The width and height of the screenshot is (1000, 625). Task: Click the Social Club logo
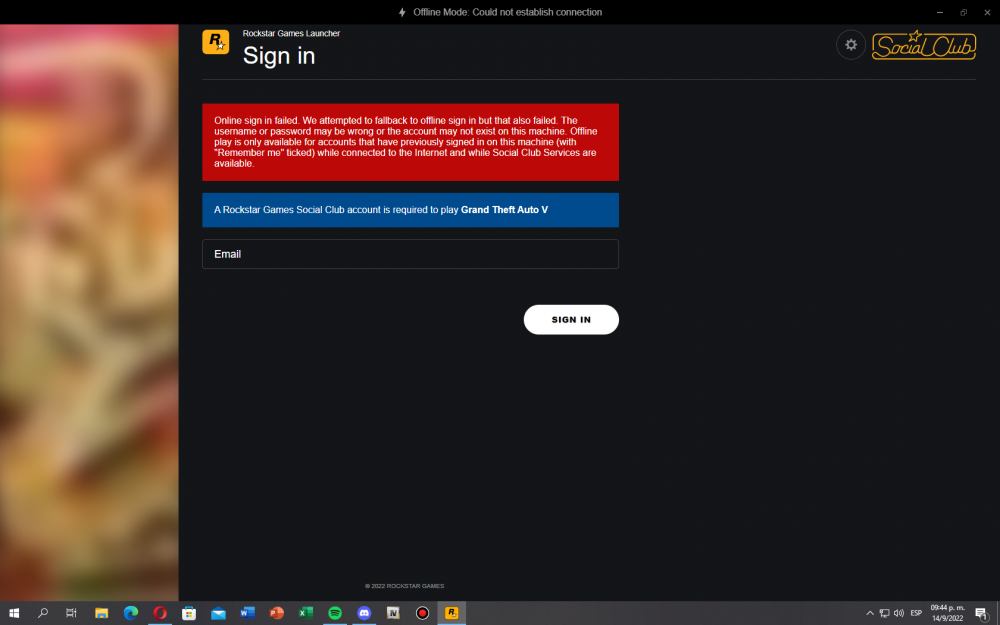923,45
